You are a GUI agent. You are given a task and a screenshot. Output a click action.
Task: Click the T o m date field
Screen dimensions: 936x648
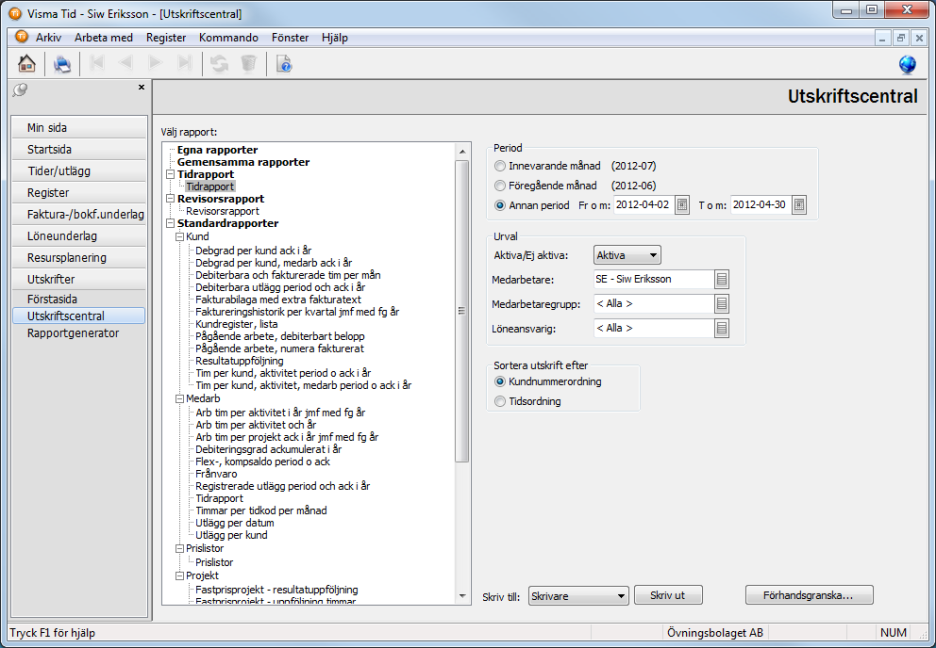tap(760, 205)
